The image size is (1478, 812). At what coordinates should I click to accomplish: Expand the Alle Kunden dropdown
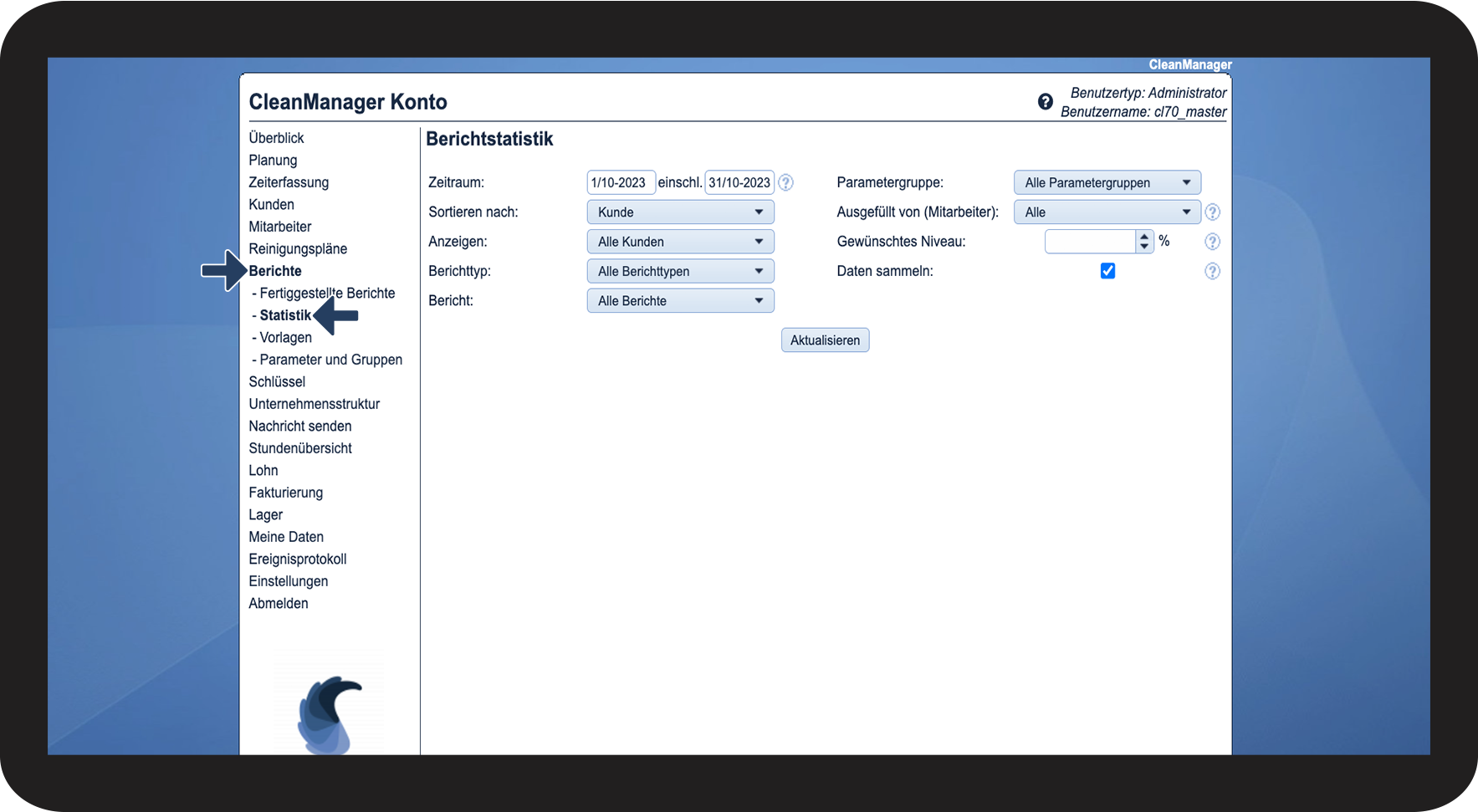click(x=680, y=242)
